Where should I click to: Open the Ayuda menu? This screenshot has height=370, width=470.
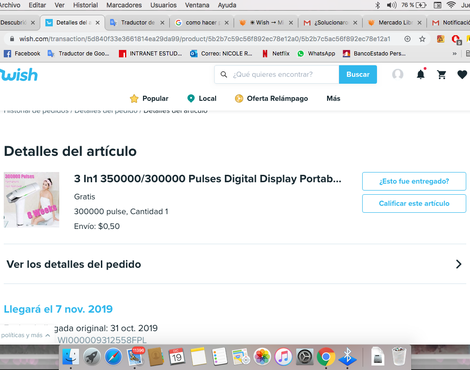coord(227,5)
